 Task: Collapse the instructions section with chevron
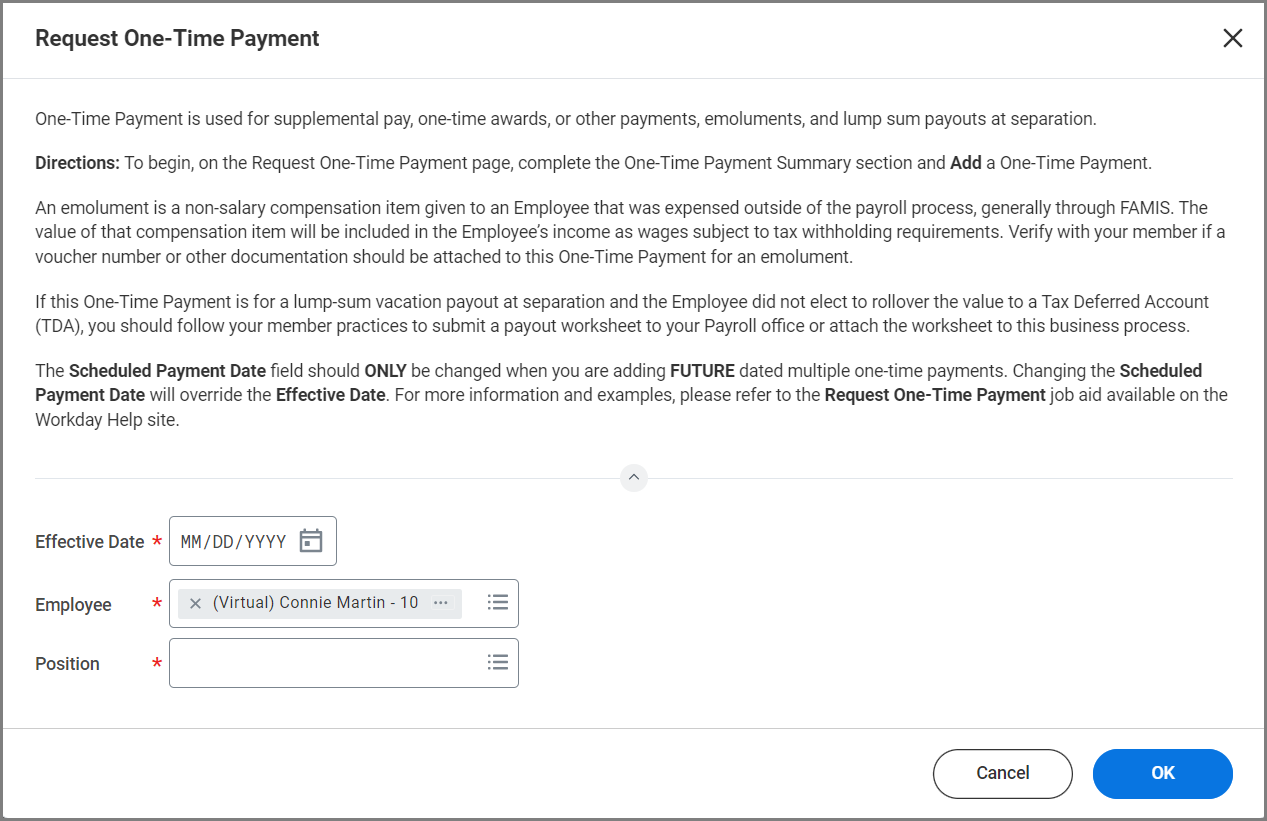click(x=633, y=478)
